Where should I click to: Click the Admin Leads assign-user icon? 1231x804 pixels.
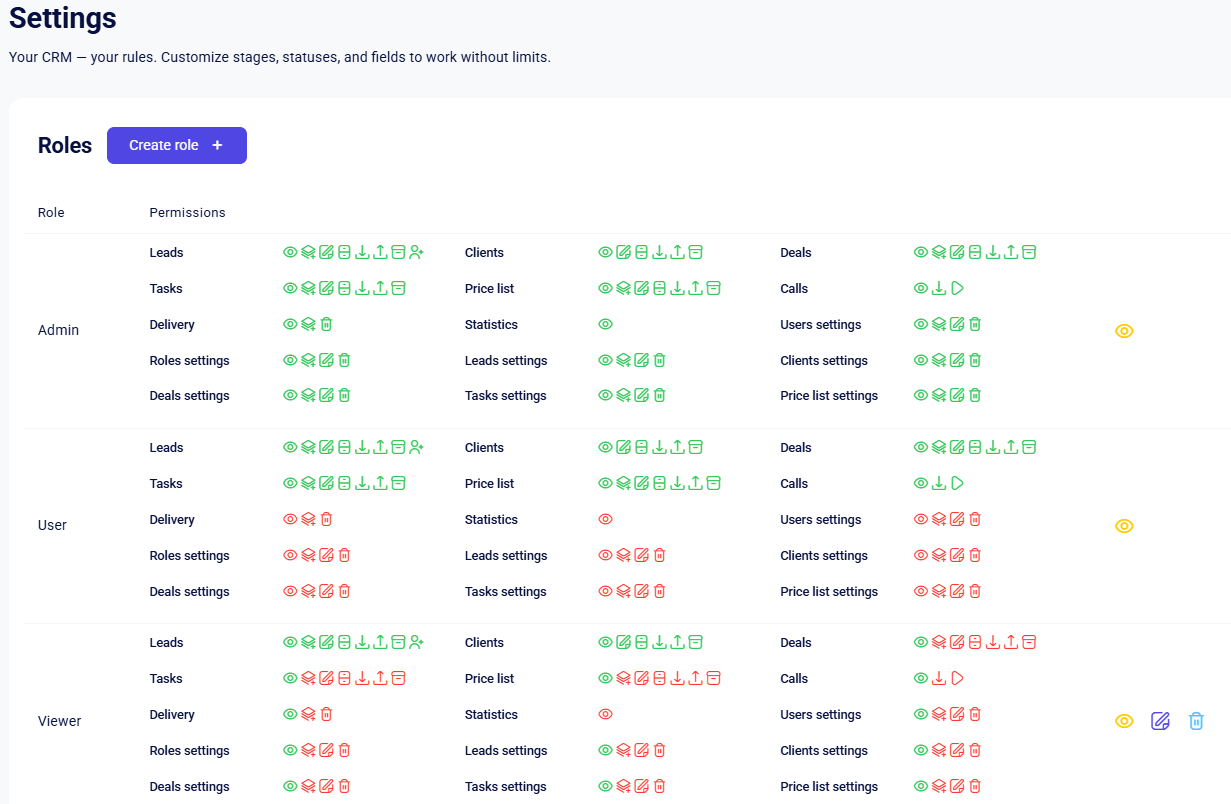click(x=417, y=253)
